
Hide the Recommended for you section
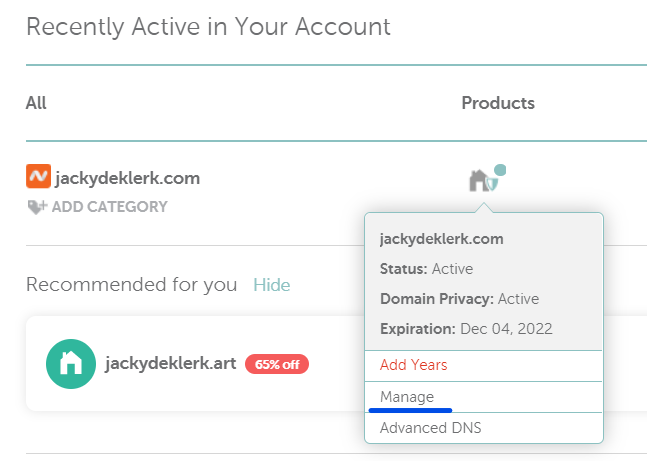click(272, 285)
